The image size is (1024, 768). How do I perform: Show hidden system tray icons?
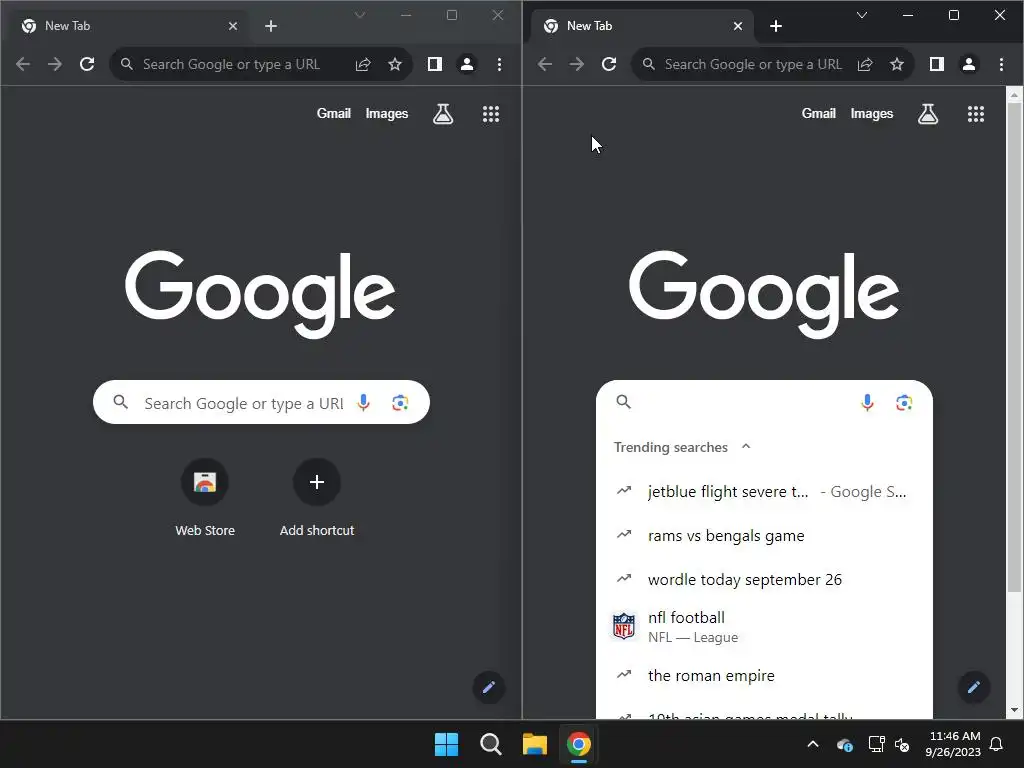tap(813, 744)
